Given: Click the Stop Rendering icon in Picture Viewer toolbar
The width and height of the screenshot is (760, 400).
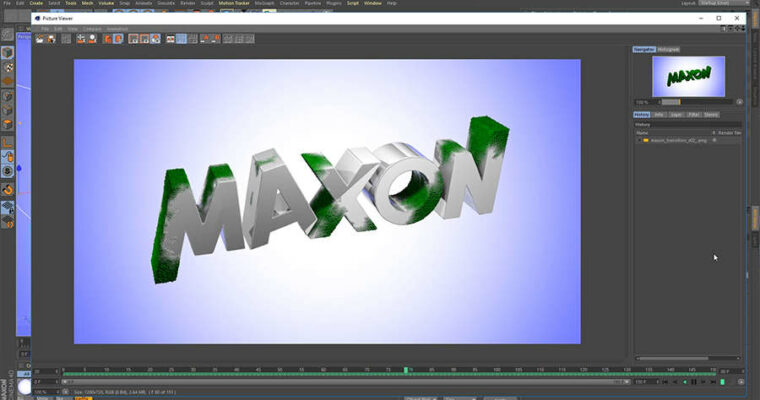Looking at the screenshot, I should point(66,39).
